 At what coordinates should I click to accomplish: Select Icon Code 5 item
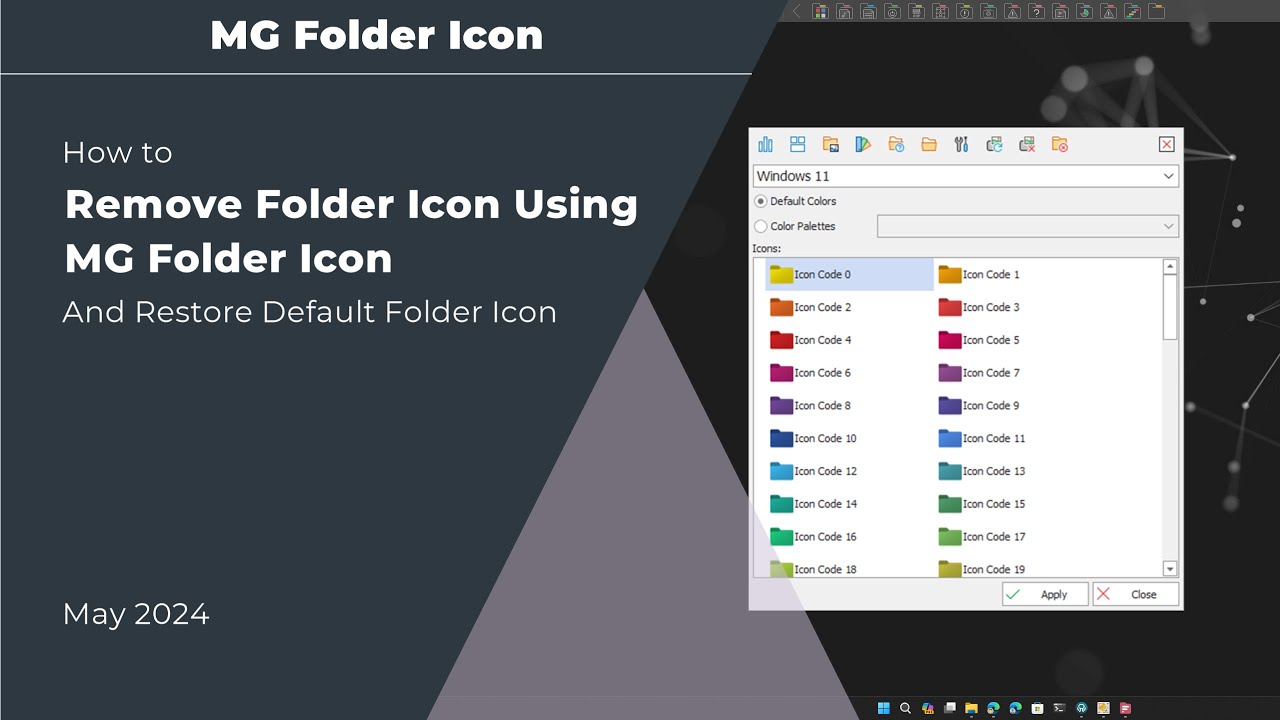pos(979,340)
